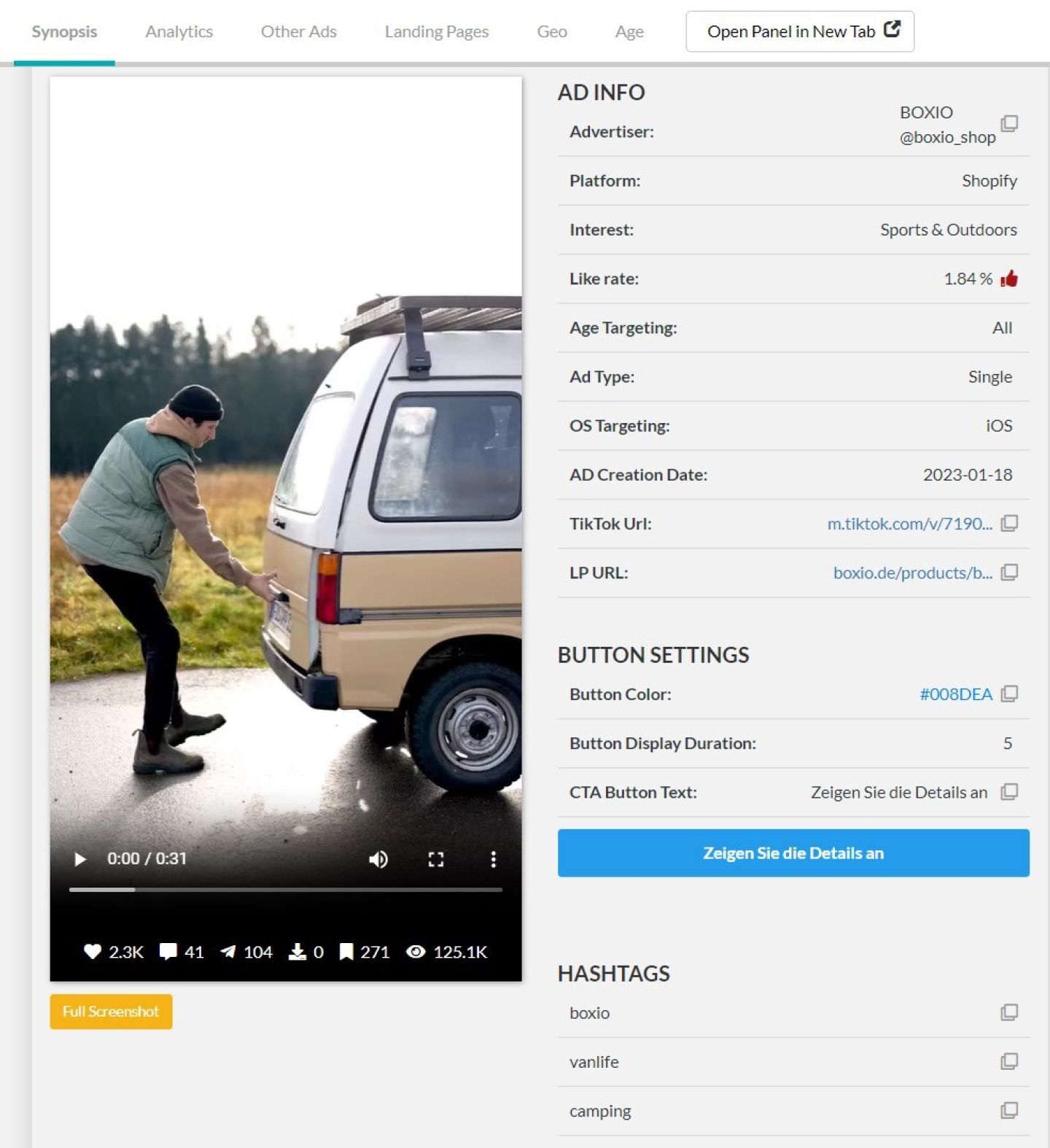
Task: Copy the CTA Button Text
Action: pyautogui.click(x=1009, y=791)
